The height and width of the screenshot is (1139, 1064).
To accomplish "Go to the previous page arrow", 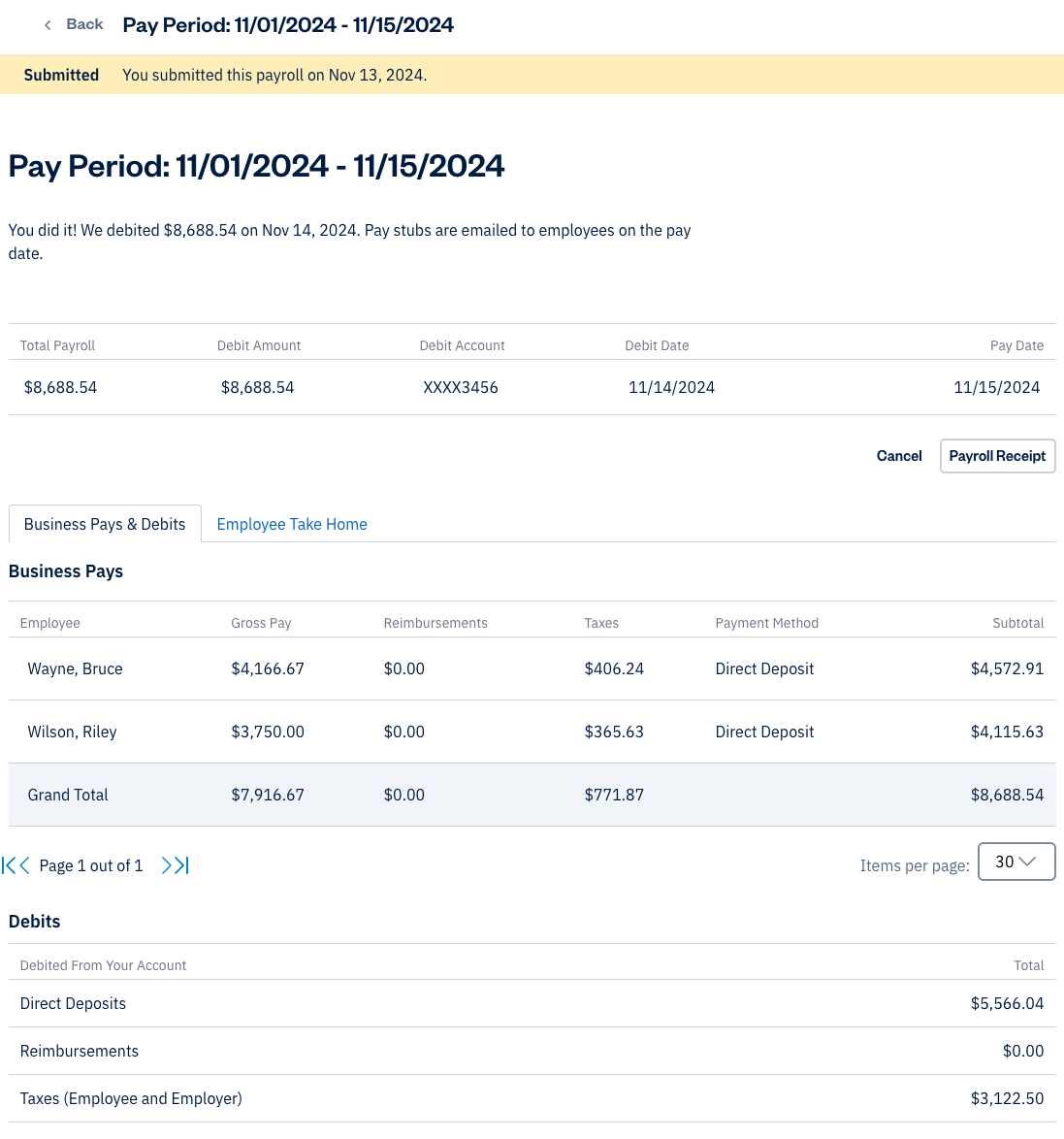I will pyautogui.click(x=24, y=865).
